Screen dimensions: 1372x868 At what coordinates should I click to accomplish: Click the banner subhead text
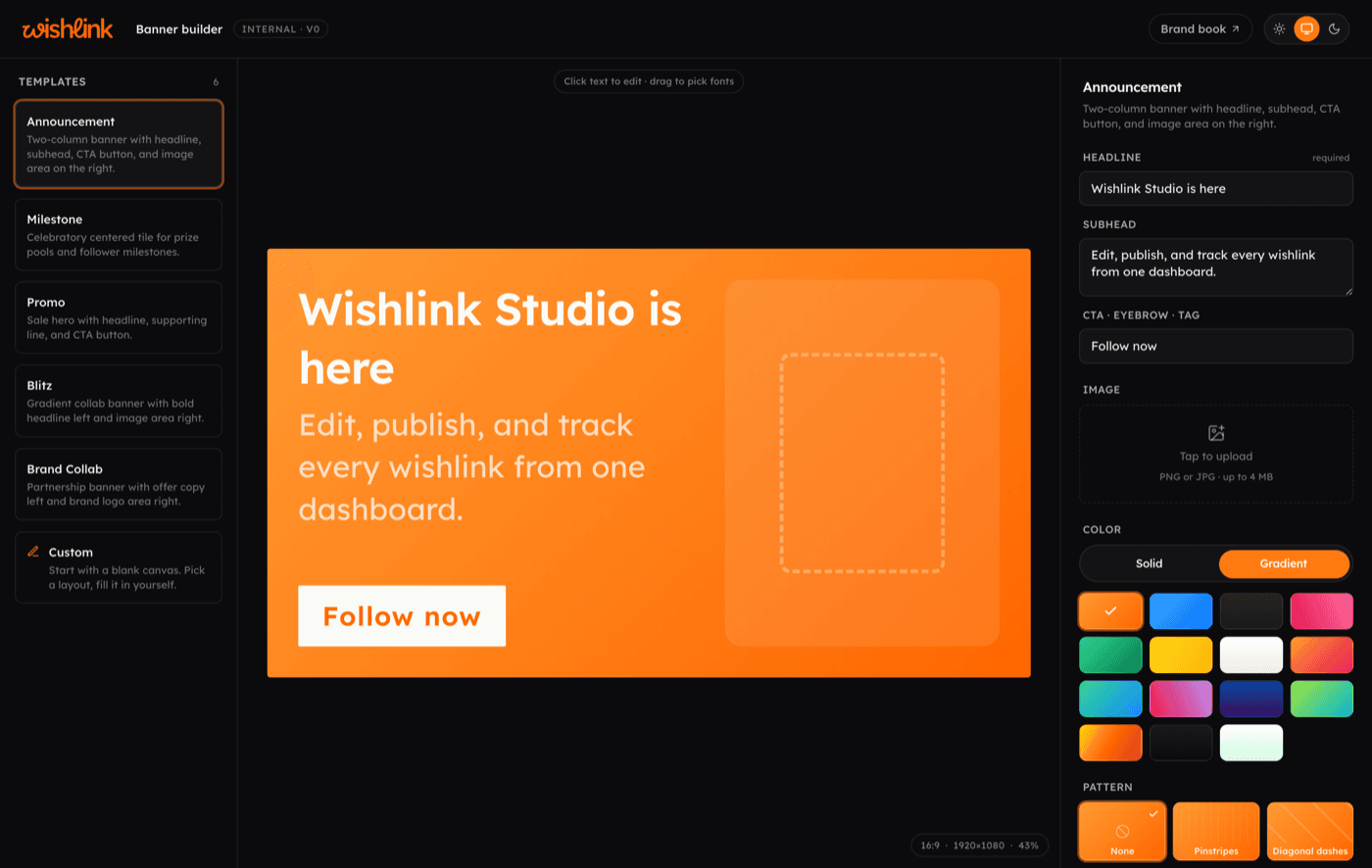pos(471,467)
